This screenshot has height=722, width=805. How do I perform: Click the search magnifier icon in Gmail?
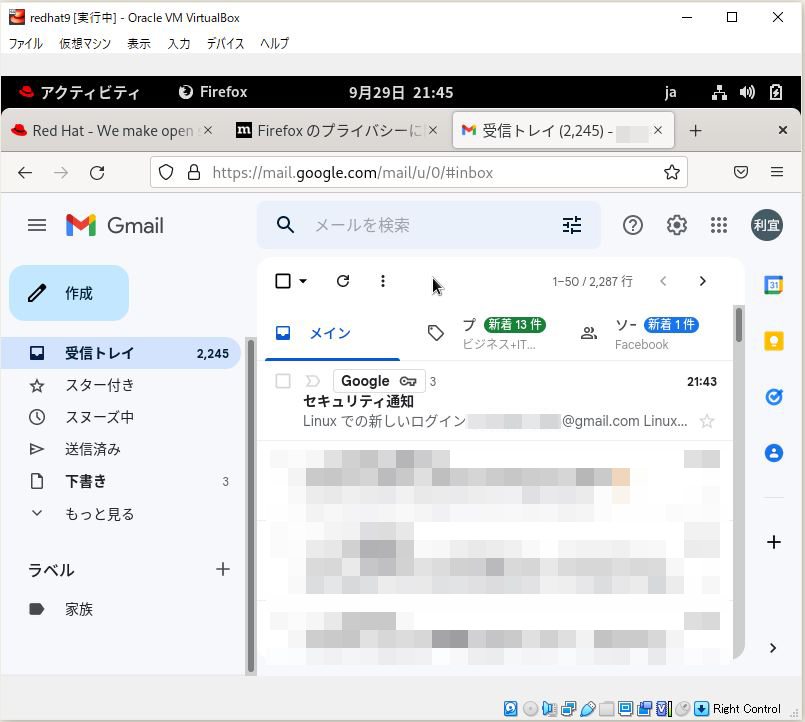click(285, 224)
